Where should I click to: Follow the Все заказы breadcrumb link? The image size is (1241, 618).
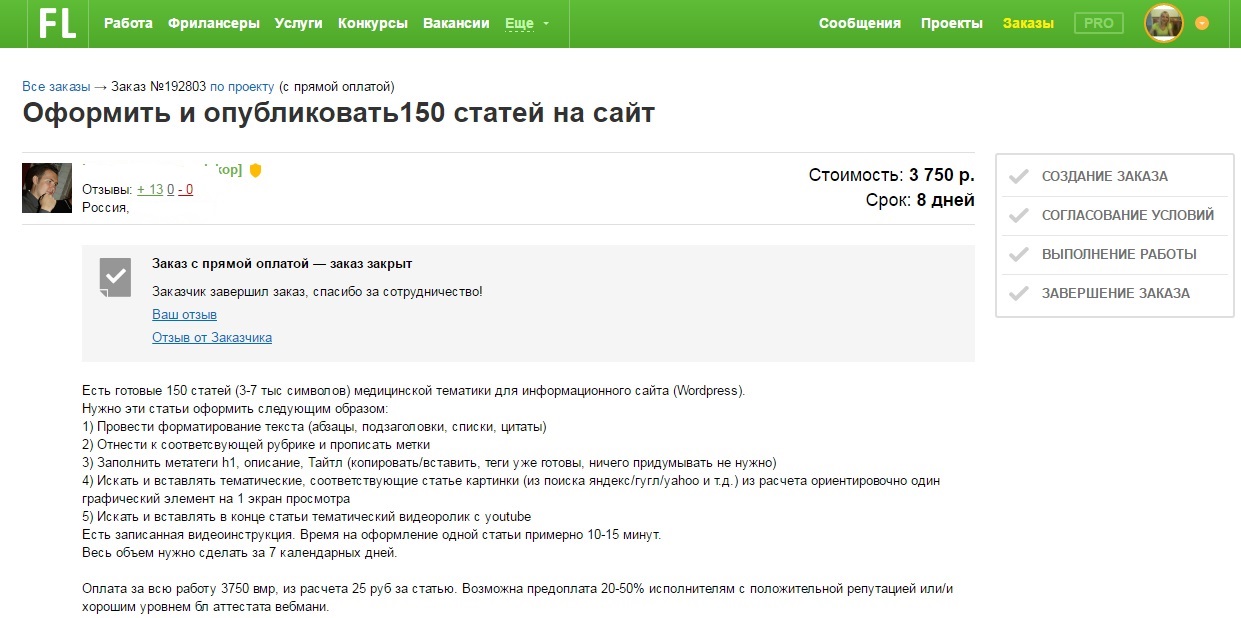(56, 87)
